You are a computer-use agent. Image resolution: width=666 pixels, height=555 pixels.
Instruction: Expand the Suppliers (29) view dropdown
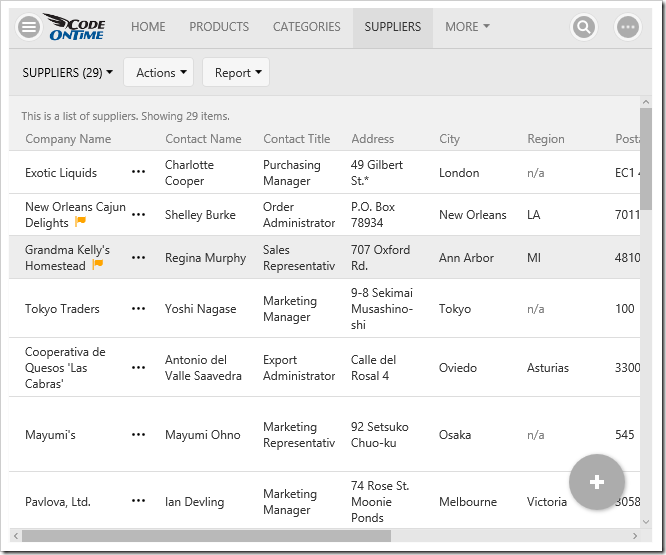tap(67, 72)
